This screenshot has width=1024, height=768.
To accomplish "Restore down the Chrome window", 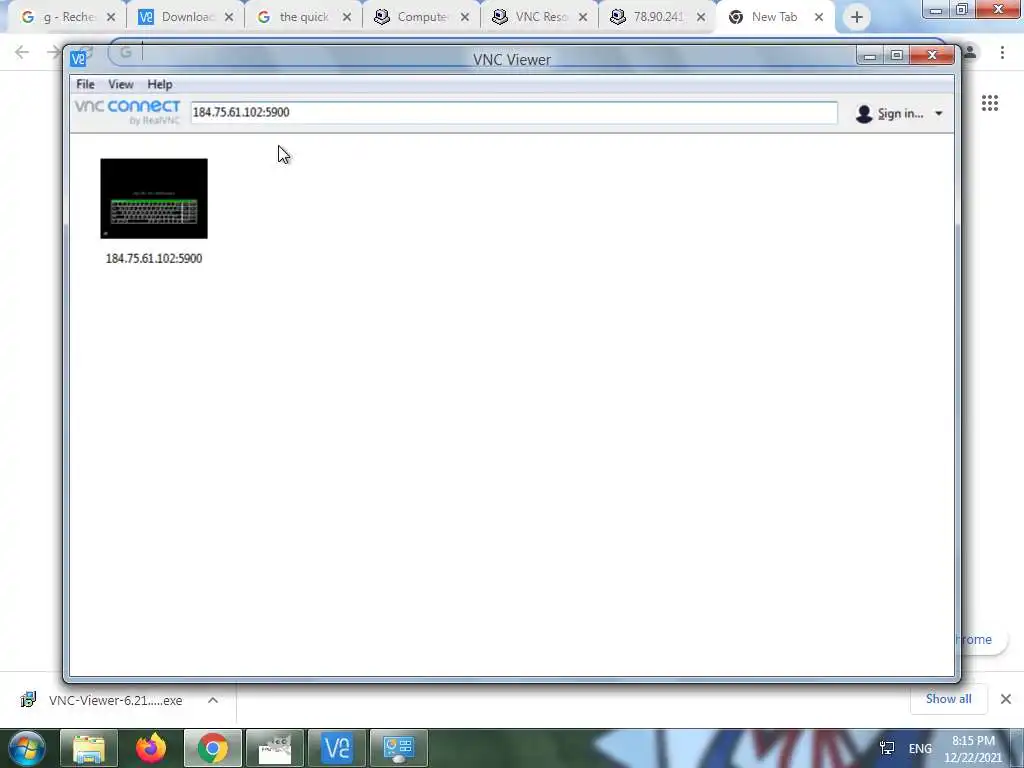I will point(961,9).
